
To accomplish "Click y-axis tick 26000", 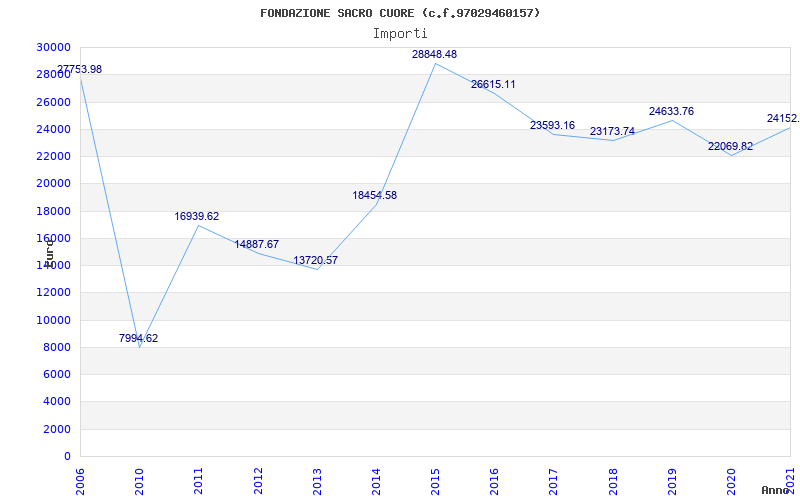I will pos(54,102).
